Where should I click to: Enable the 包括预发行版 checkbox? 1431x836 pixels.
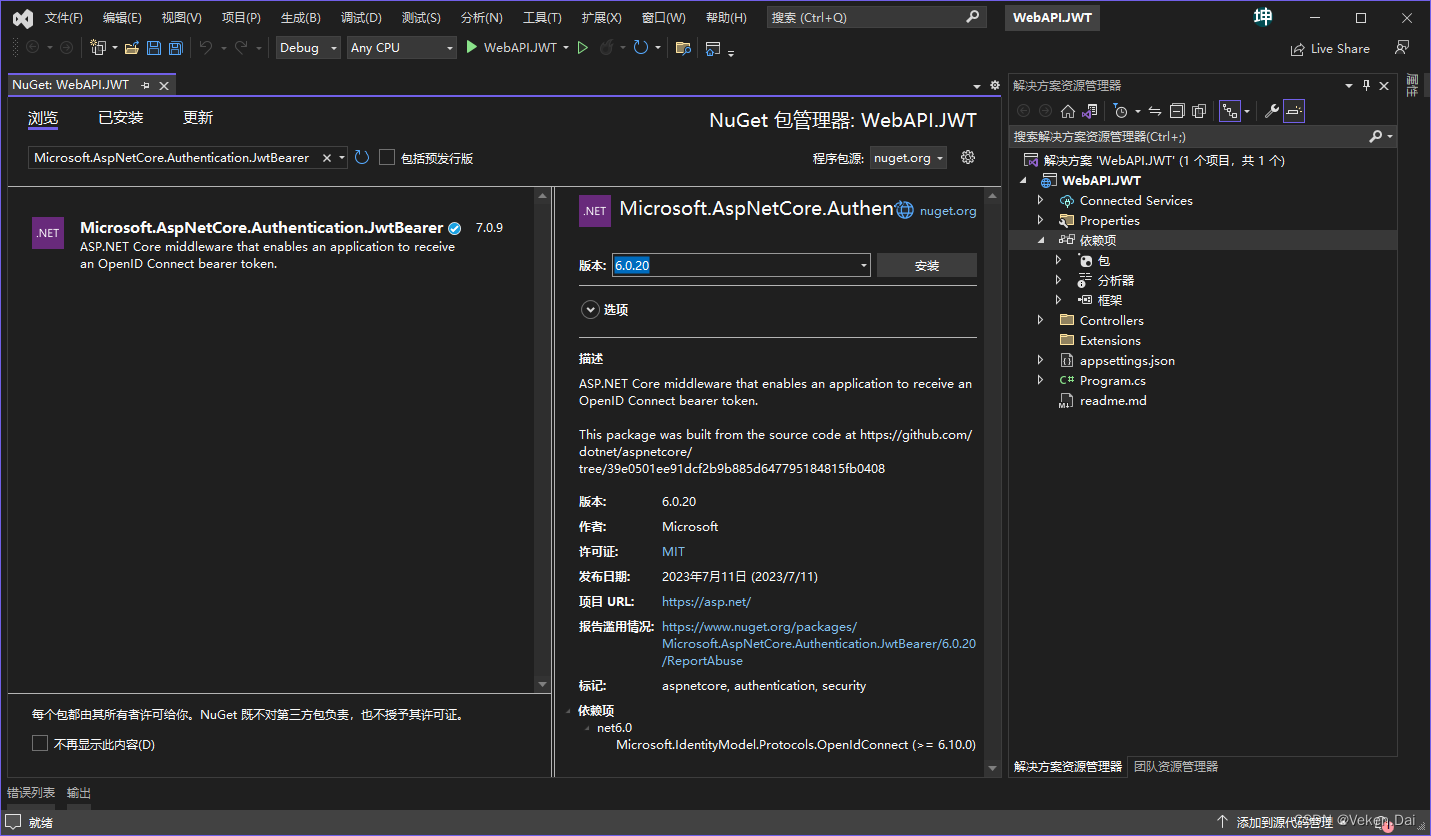(x=387, y=157)
